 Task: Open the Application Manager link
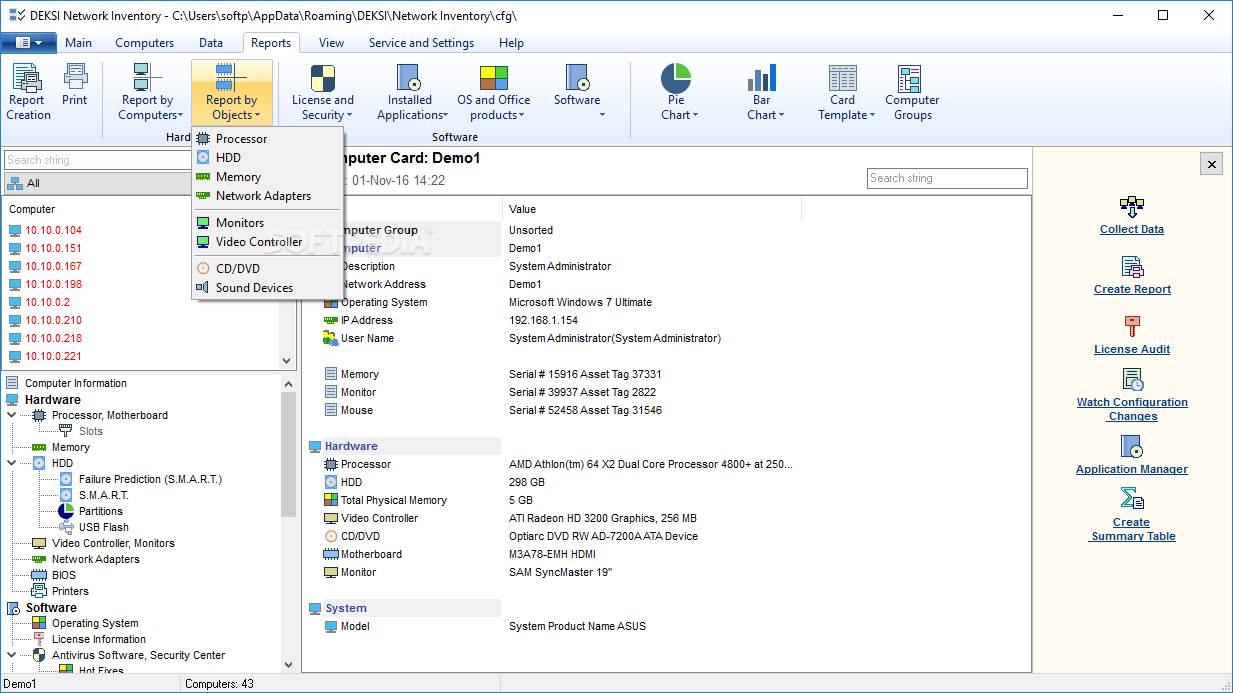click(1132, 469)
